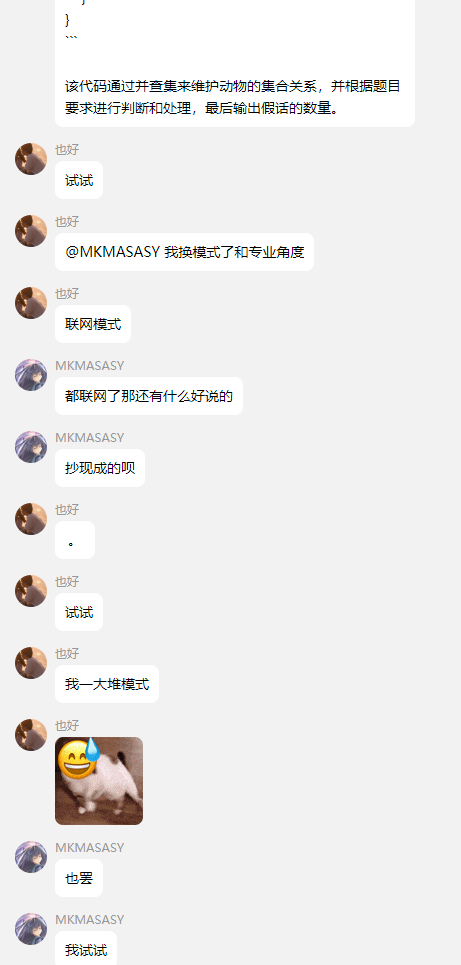Click MKMASASY avatar next to 抄现成的呗
This screenshot has height=965, width=461.
(31, 447)
